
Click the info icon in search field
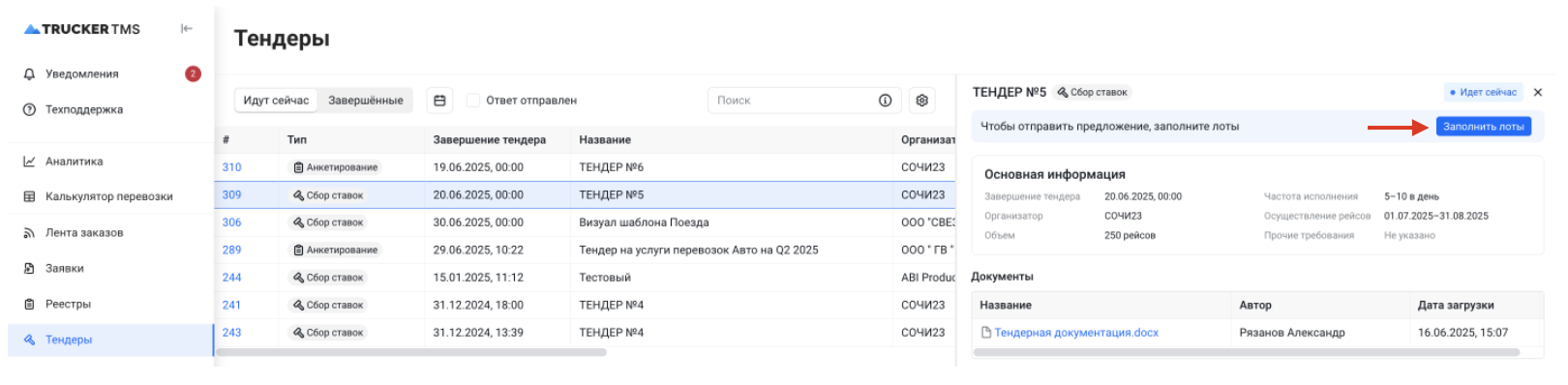click(885, 101)
